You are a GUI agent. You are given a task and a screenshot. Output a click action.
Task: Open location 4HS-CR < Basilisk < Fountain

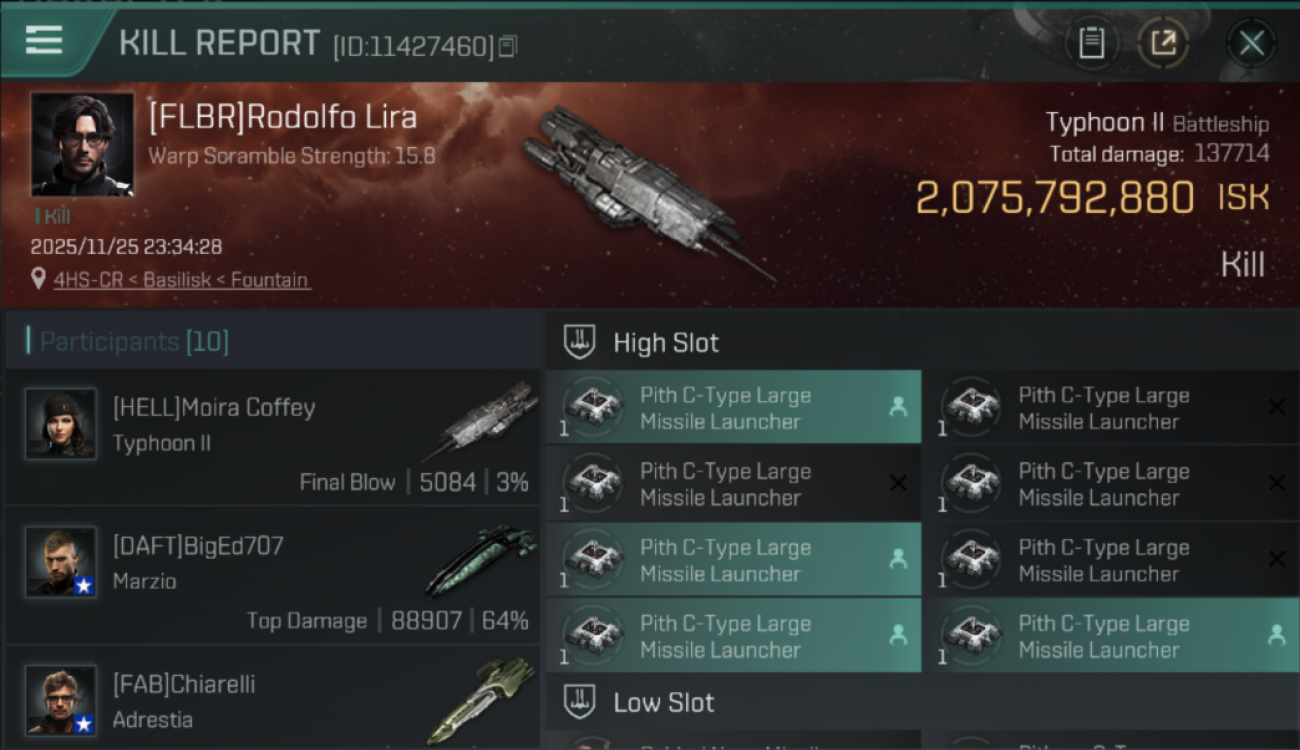click(x=181, y=280)
